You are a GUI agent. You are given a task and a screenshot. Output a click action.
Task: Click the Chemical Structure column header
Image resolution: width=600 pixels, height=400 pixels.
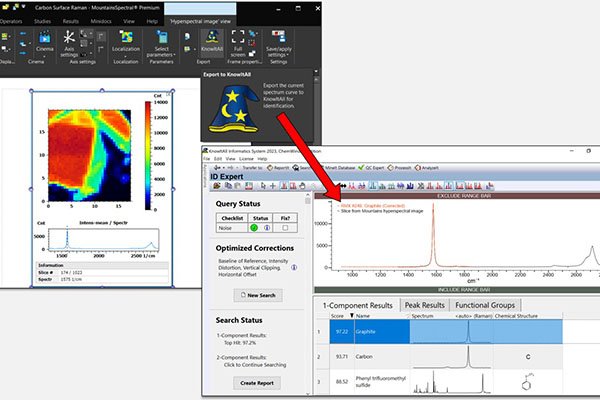516,316
